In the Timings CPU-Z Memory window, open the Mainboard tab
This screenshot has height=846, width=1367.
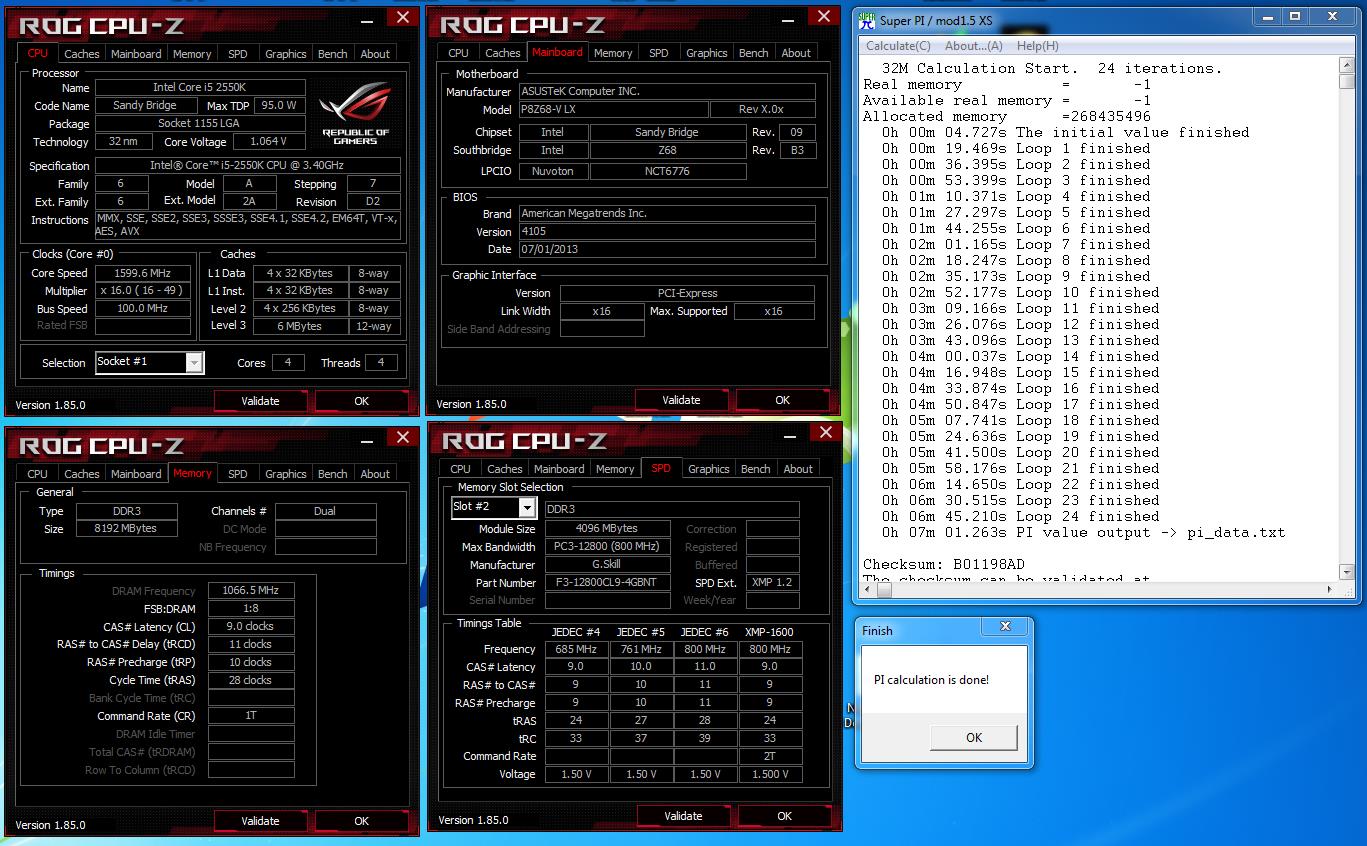click(x=136, y=474)
